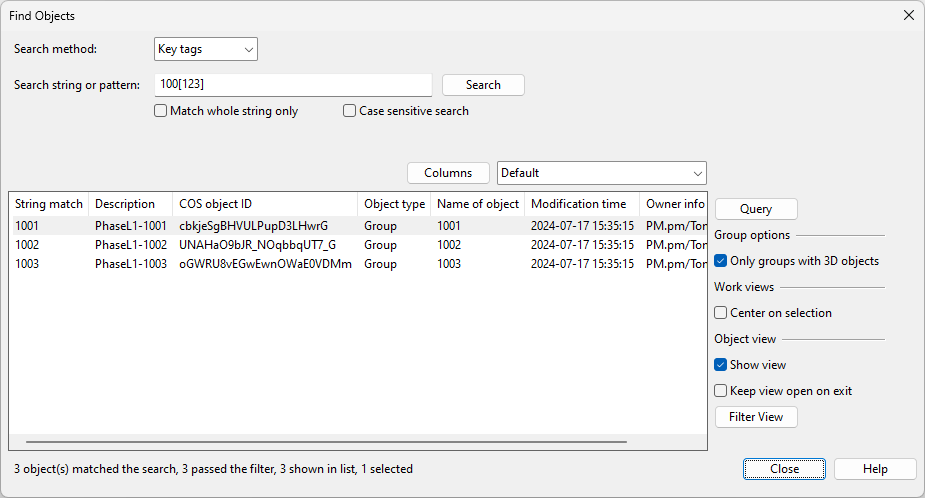Enable Center on selection option
Screen dimensions: 925x498
coord(721,313)
